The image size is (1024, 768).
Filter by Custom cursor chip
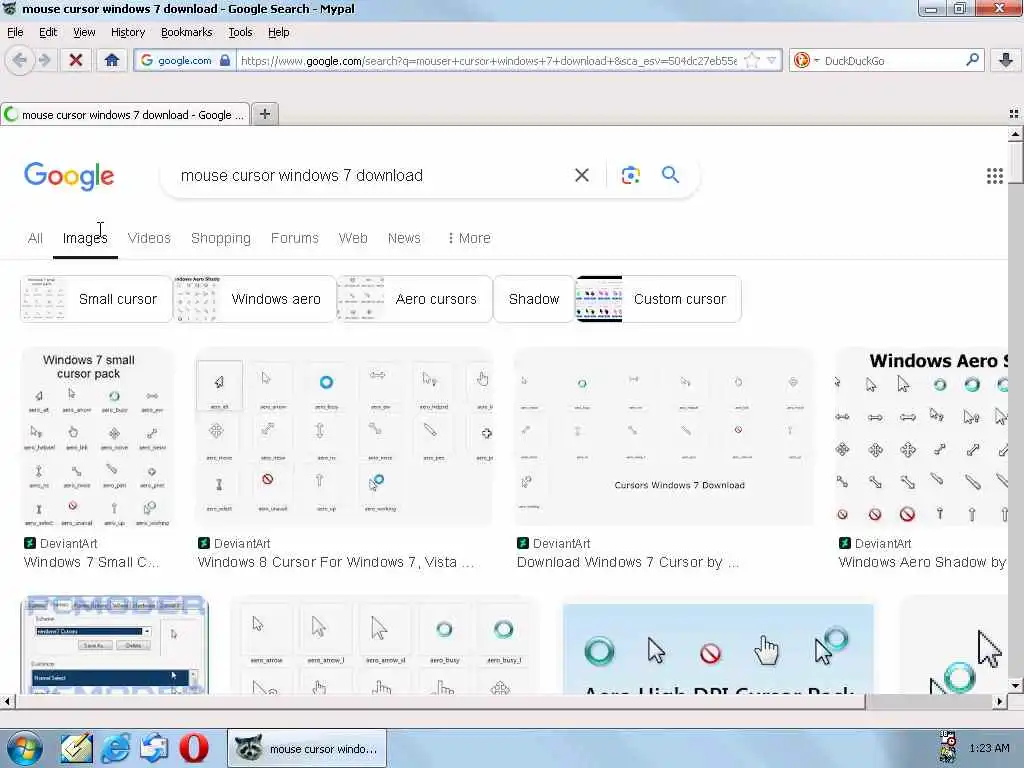[x=658, y=299]
